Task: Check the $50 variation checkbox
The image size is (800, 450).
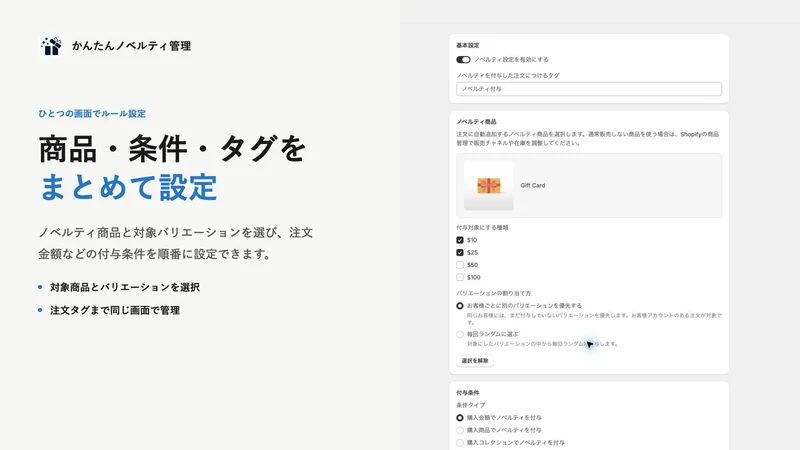Action: click(x=460, y=265)
